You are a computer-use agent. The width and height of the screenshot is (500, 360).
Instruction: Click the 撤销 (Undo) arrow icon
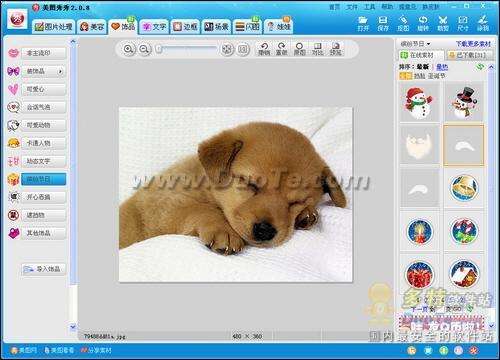pos(264,49)
